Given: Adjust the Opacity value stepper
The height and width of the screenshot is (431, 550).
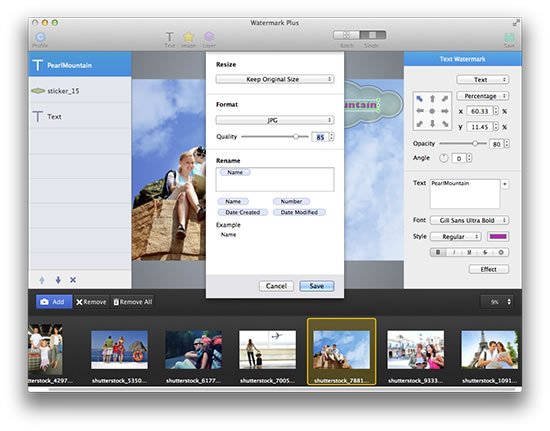Looking at the screenshot, I should pyautogui.click(x=507, y=143).
